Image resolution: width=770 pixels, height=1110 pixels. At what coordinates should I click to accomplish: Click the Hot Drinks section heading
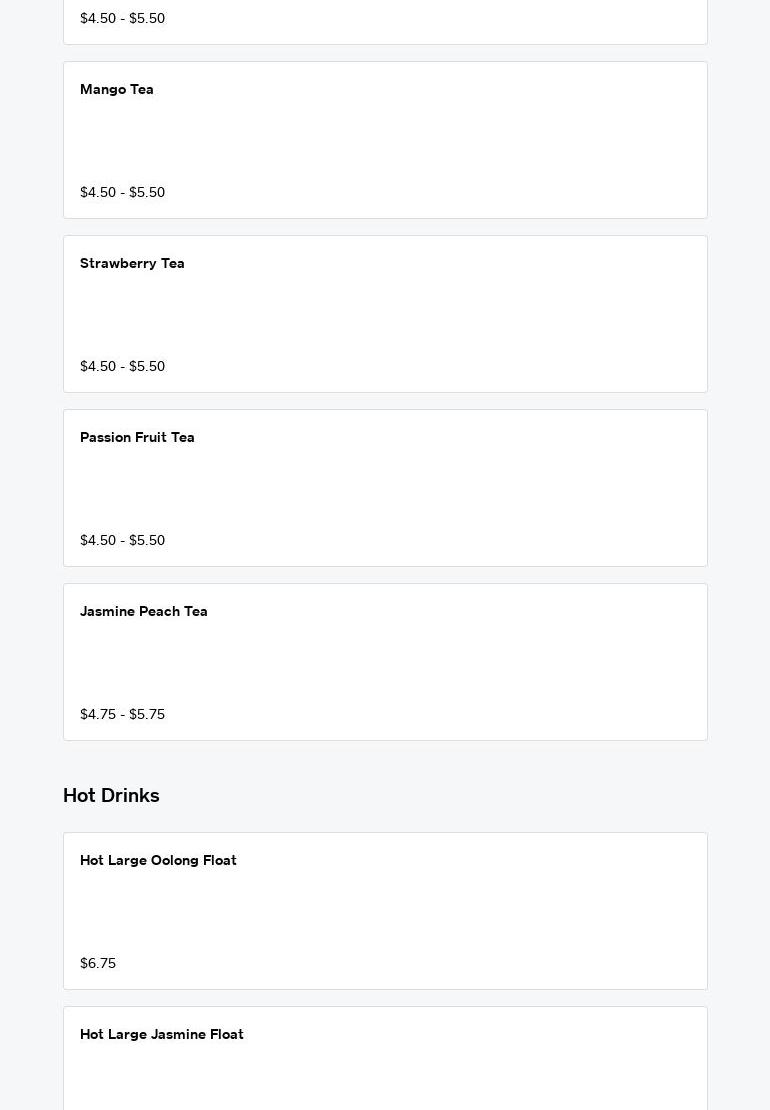click(111, 796)
